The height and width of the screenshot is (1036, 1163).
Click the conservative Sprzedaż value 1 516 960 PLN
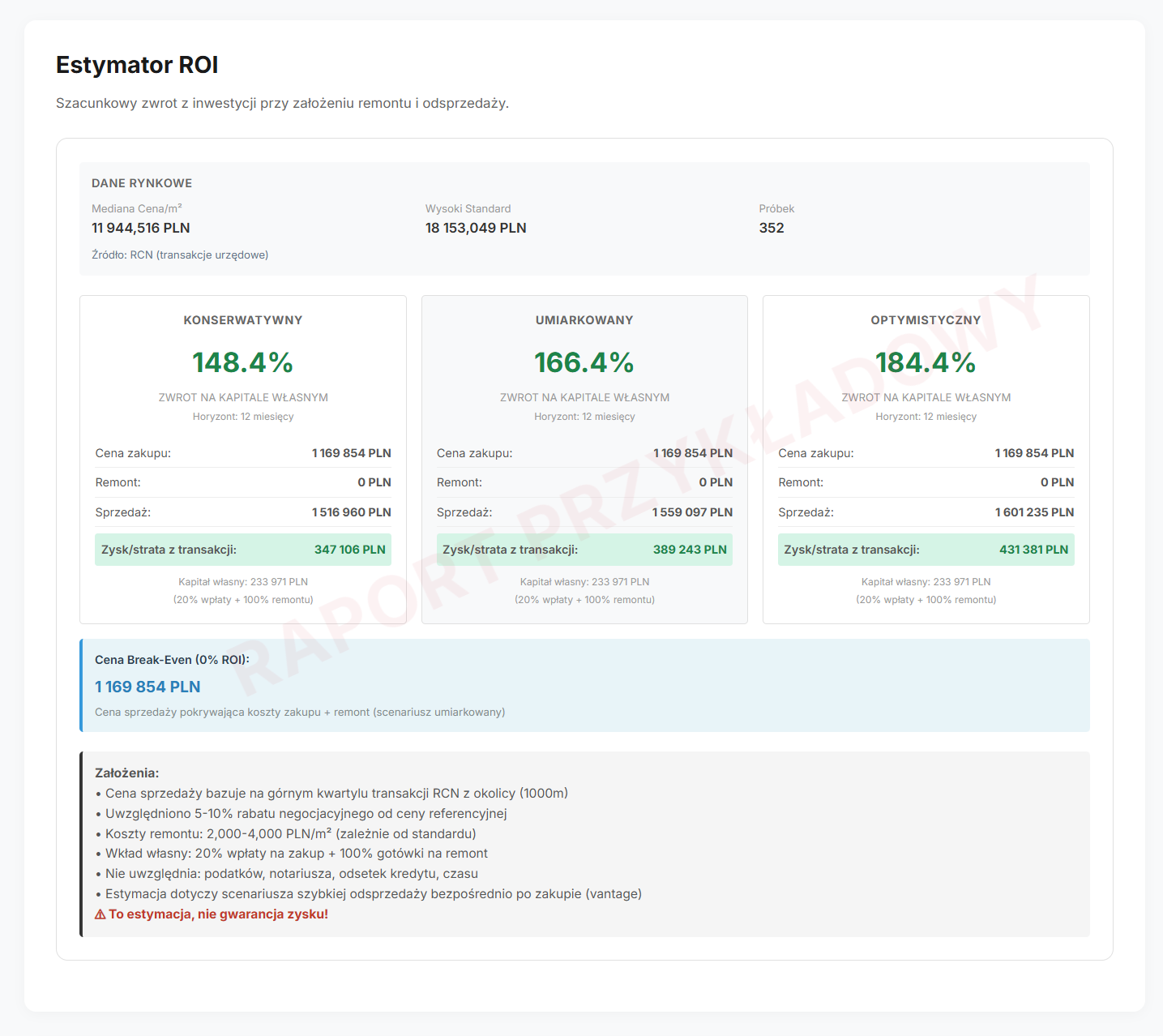point(352,512)
